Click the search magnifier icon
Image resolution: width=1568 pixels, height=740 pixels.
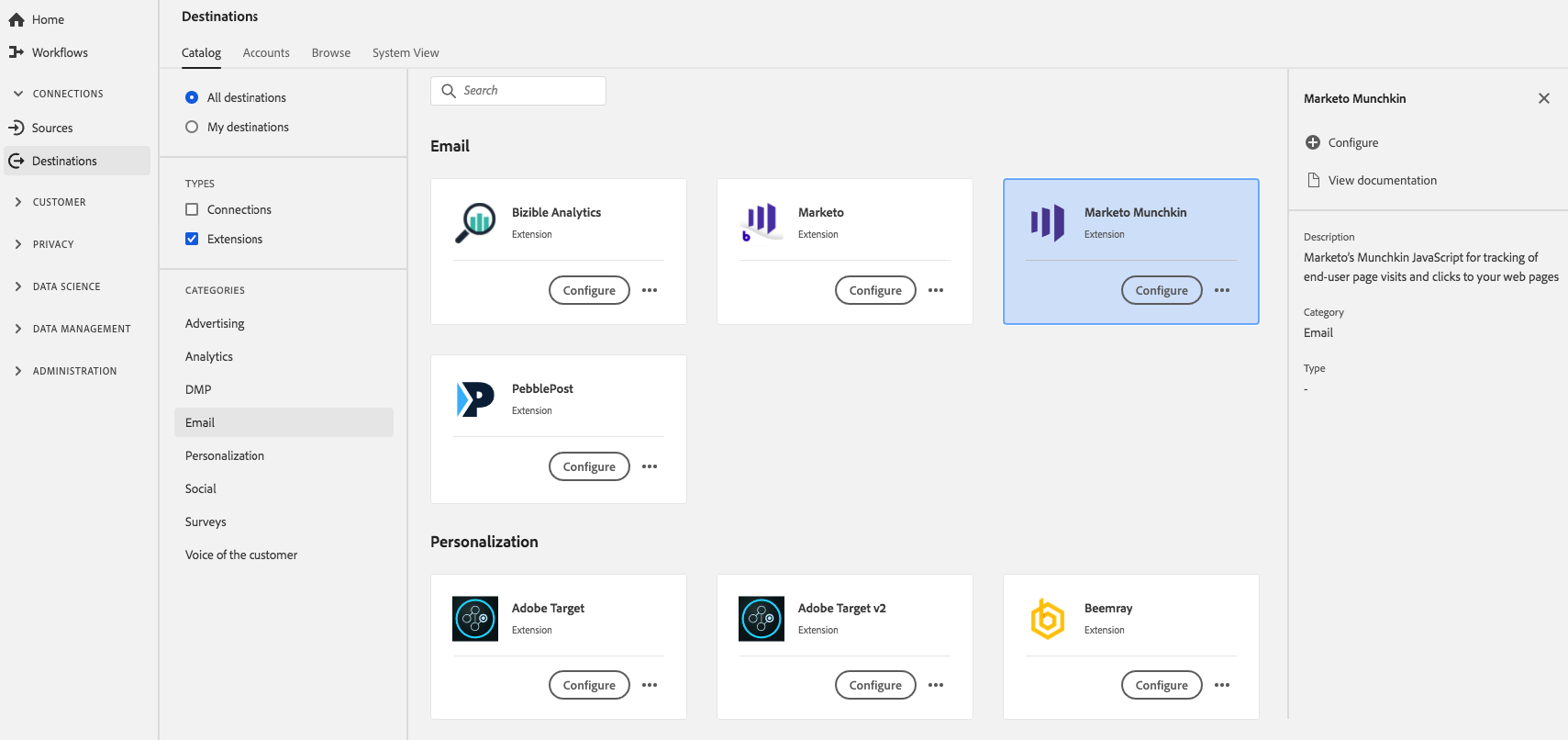(449, 91)
